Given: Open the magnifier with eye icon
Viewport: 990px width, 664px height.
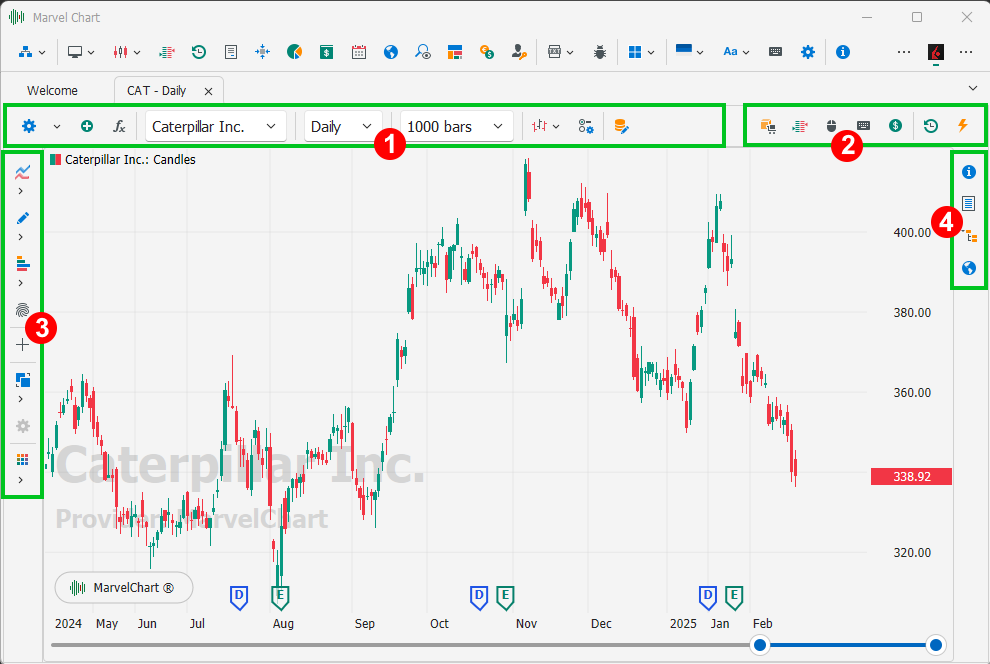Looking at the screenshot, I should (x=422, y=52).
